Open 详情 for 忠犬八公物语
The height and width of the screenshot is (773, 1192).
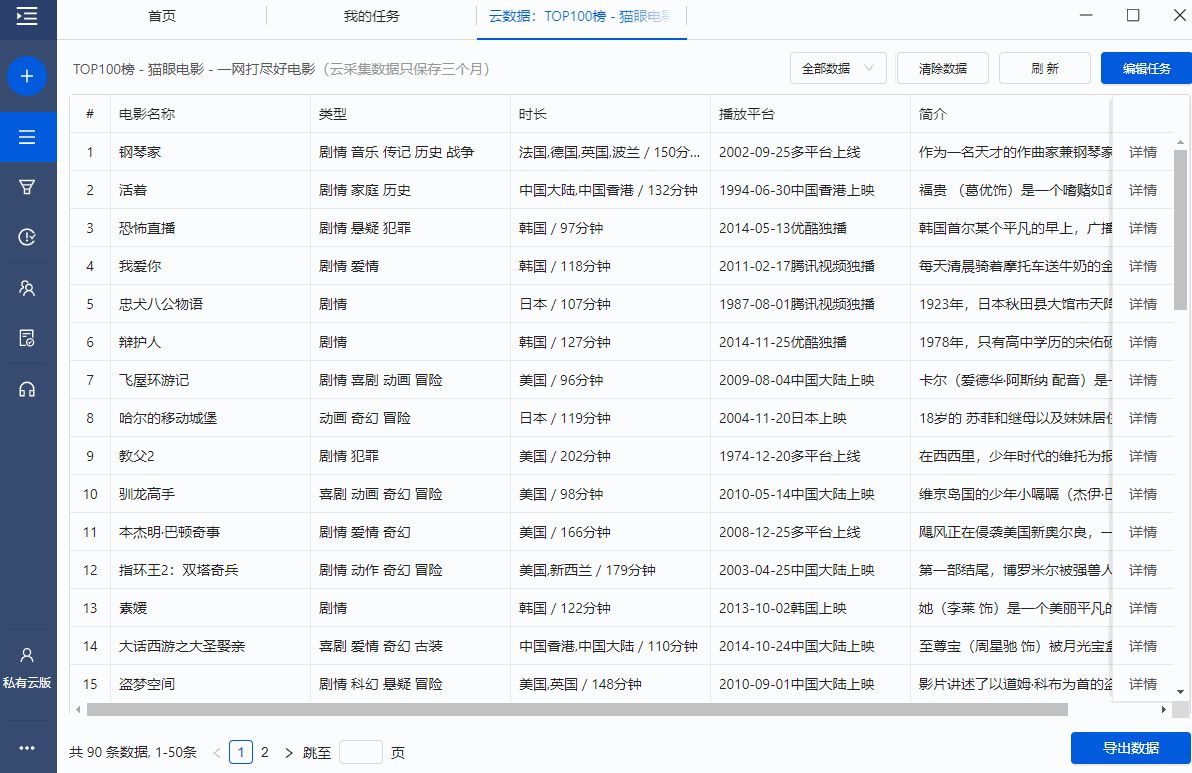tap(1143, 304)
